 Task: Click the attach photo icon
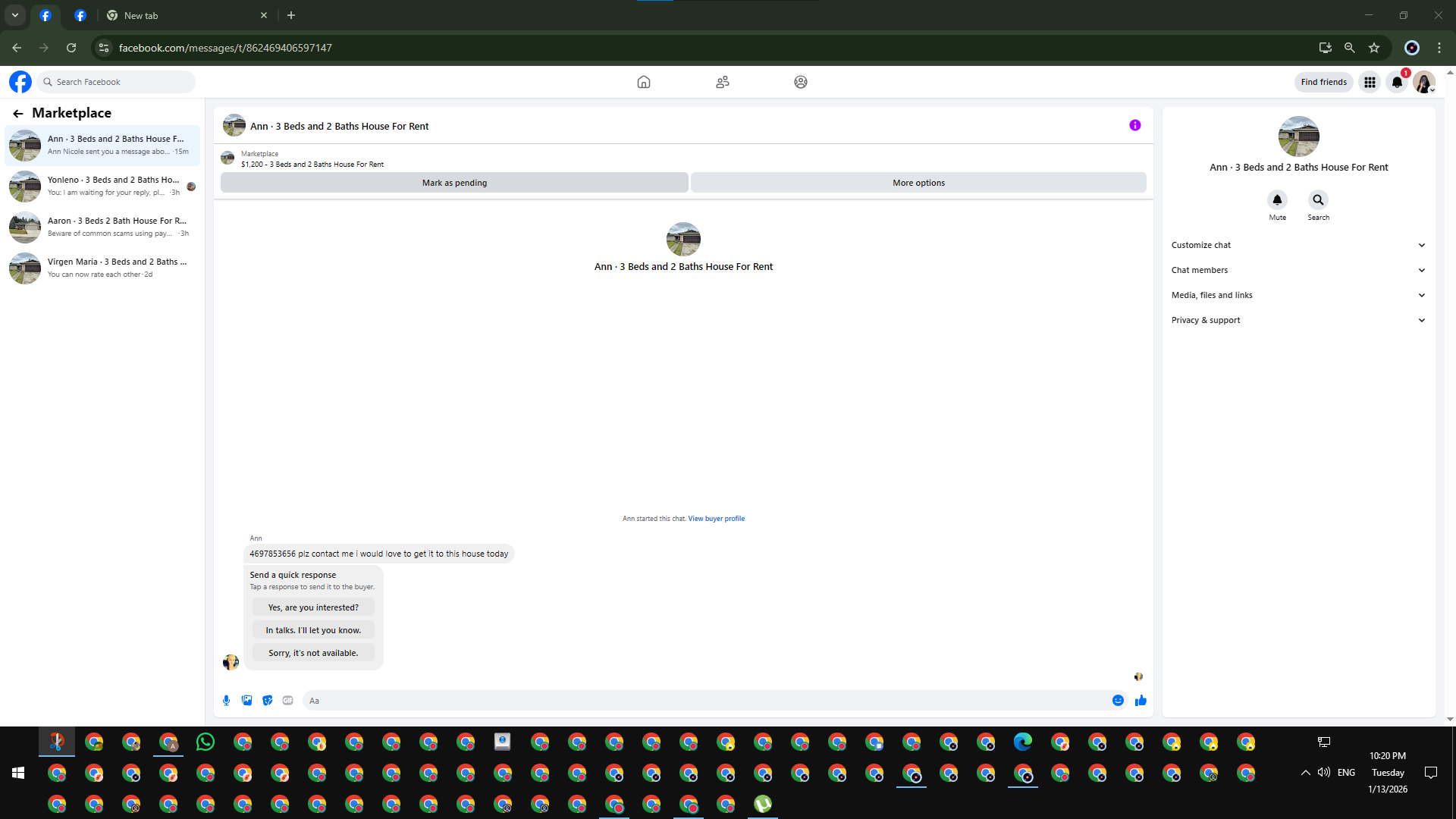click(x=246, y=701)
